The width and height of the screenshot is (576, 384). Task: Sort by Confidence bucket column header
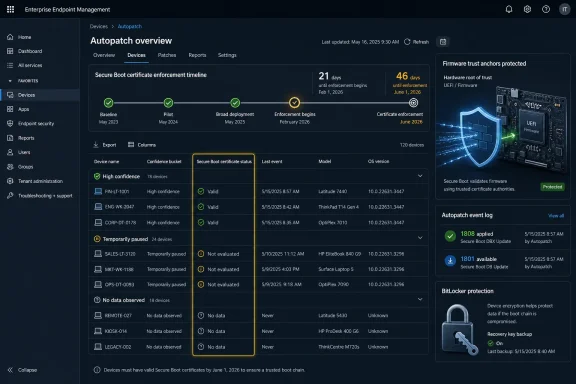164,161
